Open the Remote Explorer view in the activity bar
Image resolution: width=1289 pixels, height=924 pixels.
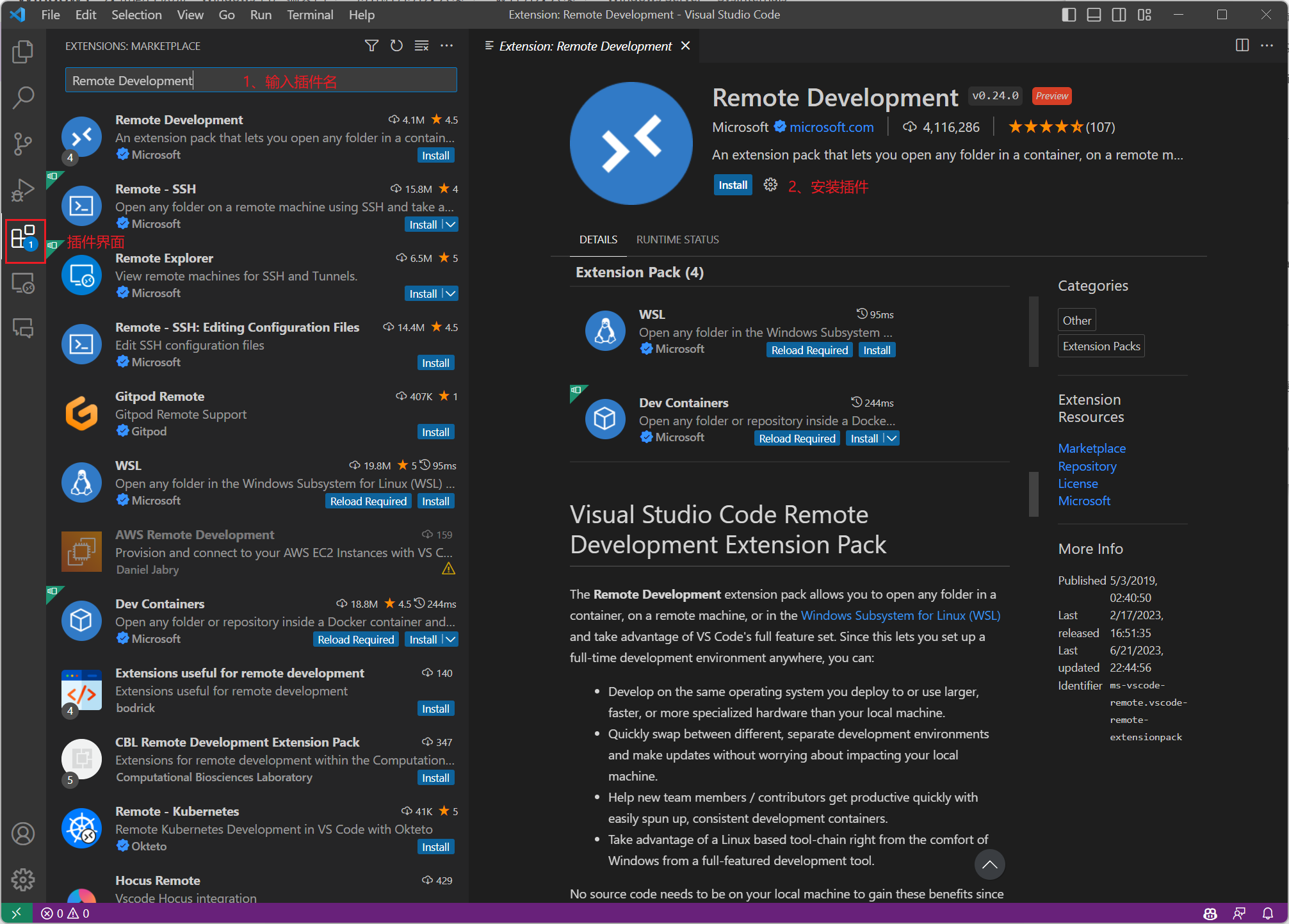pyautogui.click(x=23, y=284)
